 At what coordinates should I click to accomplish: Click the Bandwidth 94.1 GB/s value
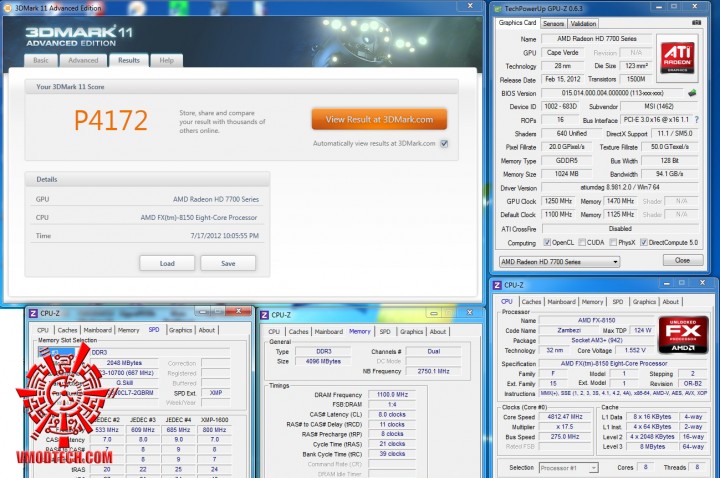(x=669, y=174)
